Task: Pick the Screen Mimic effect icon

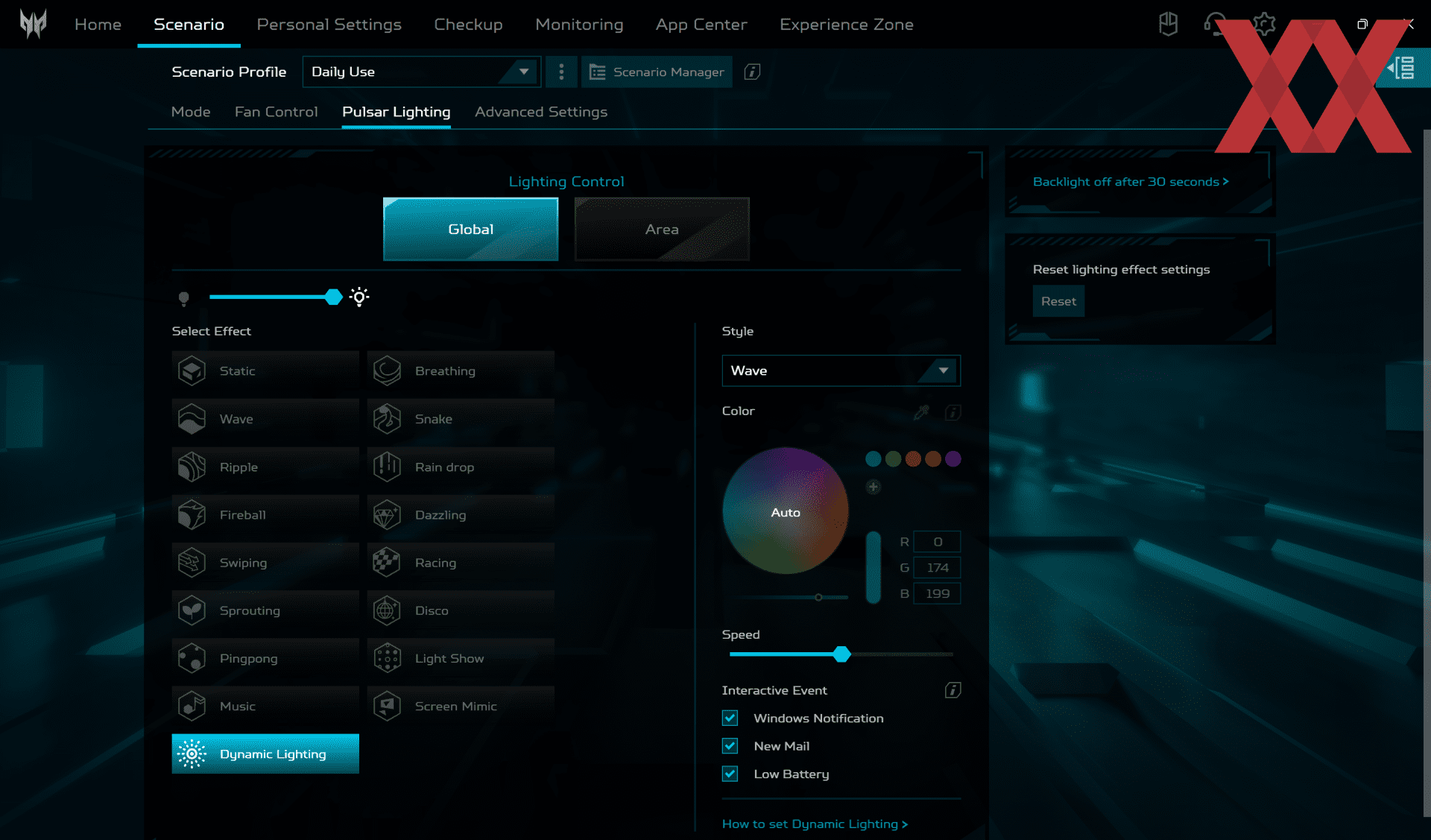Action: pos(387,706)
